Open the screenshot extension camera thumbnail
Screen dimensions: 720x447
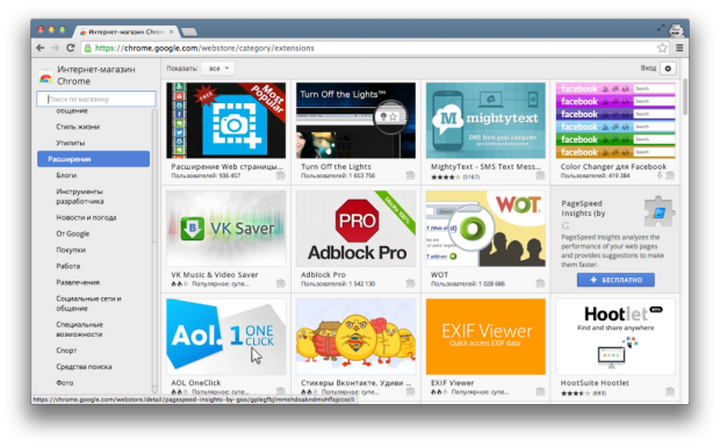[226, 120]
